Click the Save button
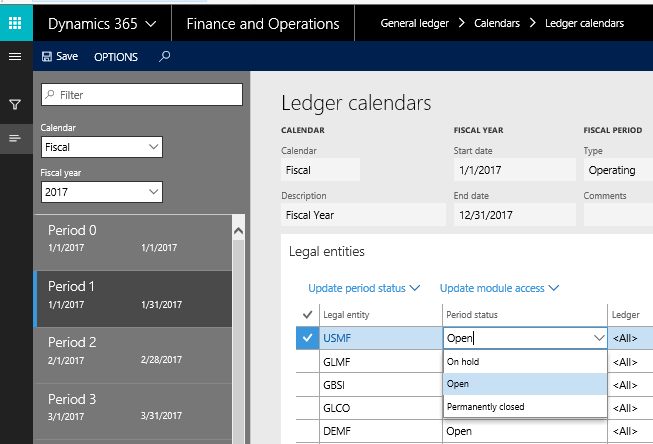Image resolution: width=653 pixels, height=444 pixels. 60,57
